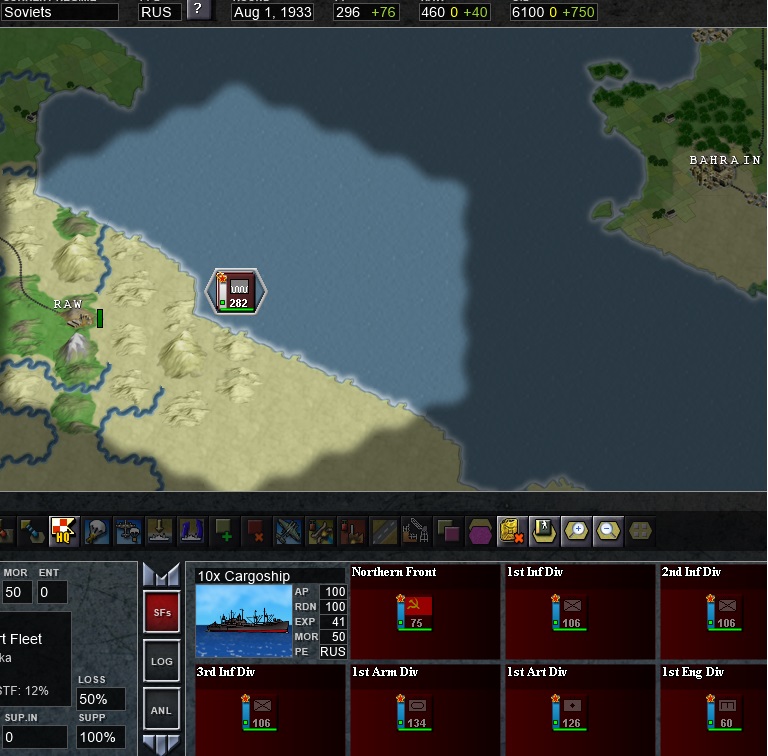The height and width of the screenshot is (756, 768).
Task: Click the 460 0 +40 resource counter
Action: [x=455, y=12]
